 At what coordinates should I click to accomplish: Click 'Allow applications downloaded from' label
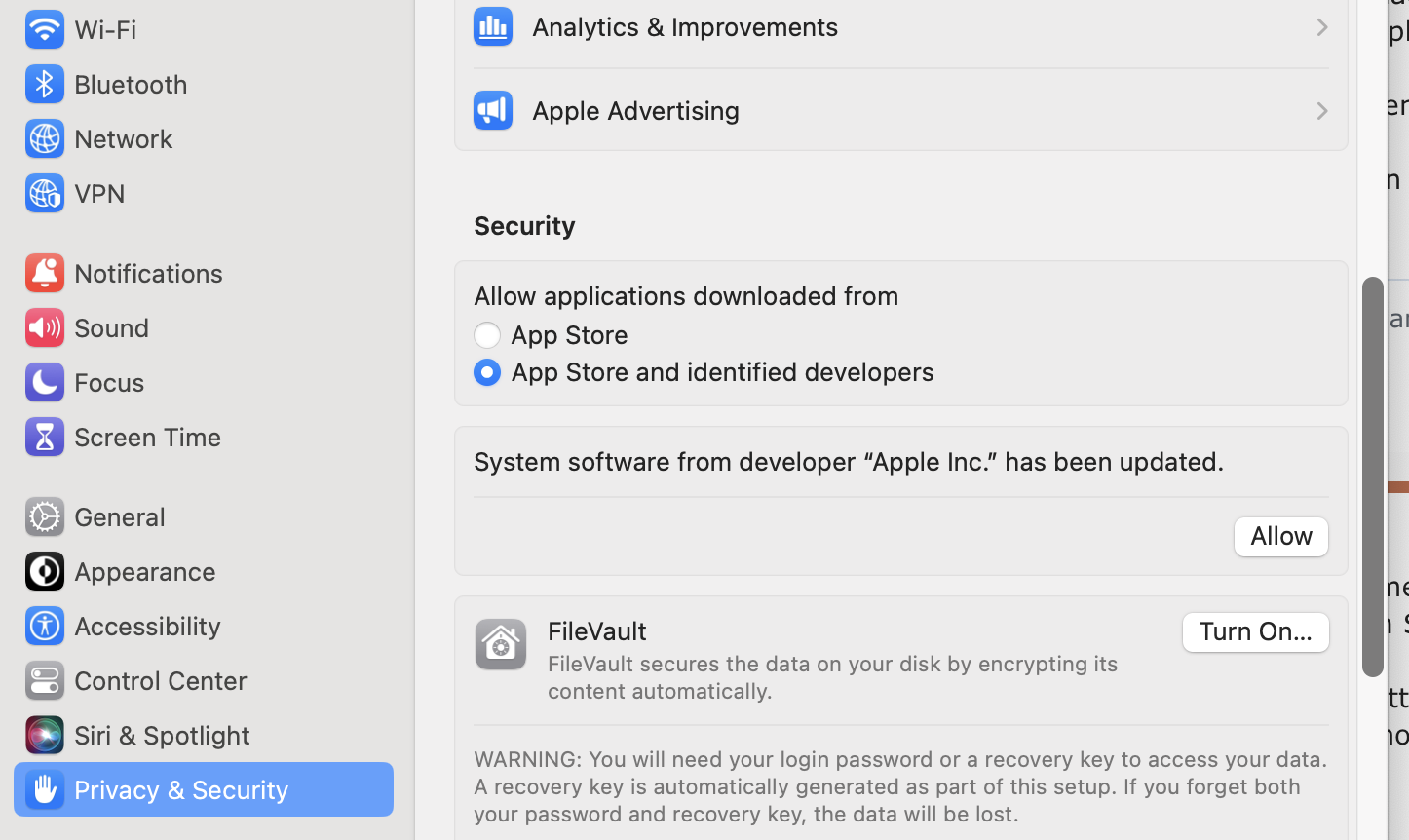click(x=686, y=295)
